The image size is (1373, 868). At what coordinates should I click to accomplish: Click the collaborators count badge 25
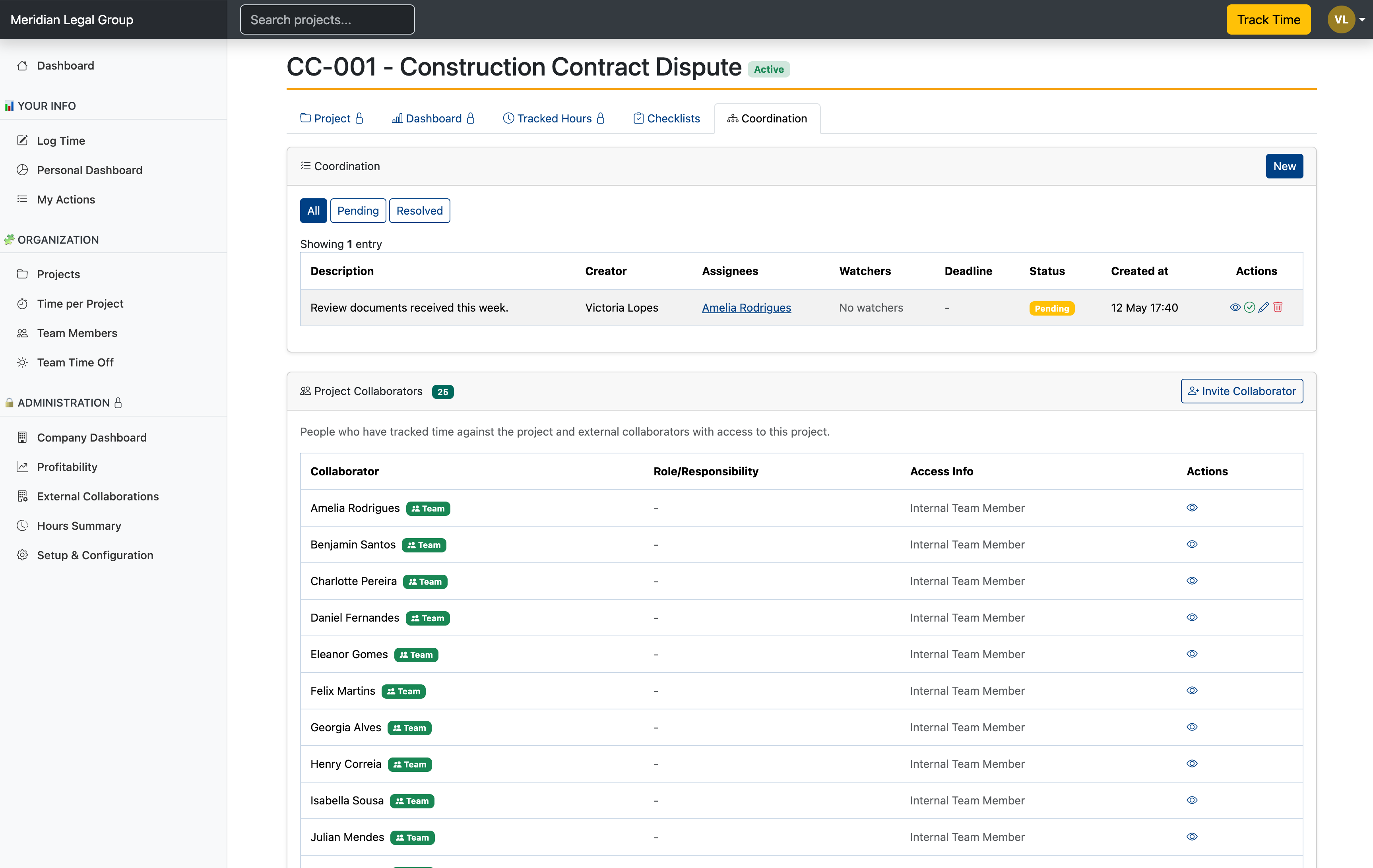pos(442,391)
